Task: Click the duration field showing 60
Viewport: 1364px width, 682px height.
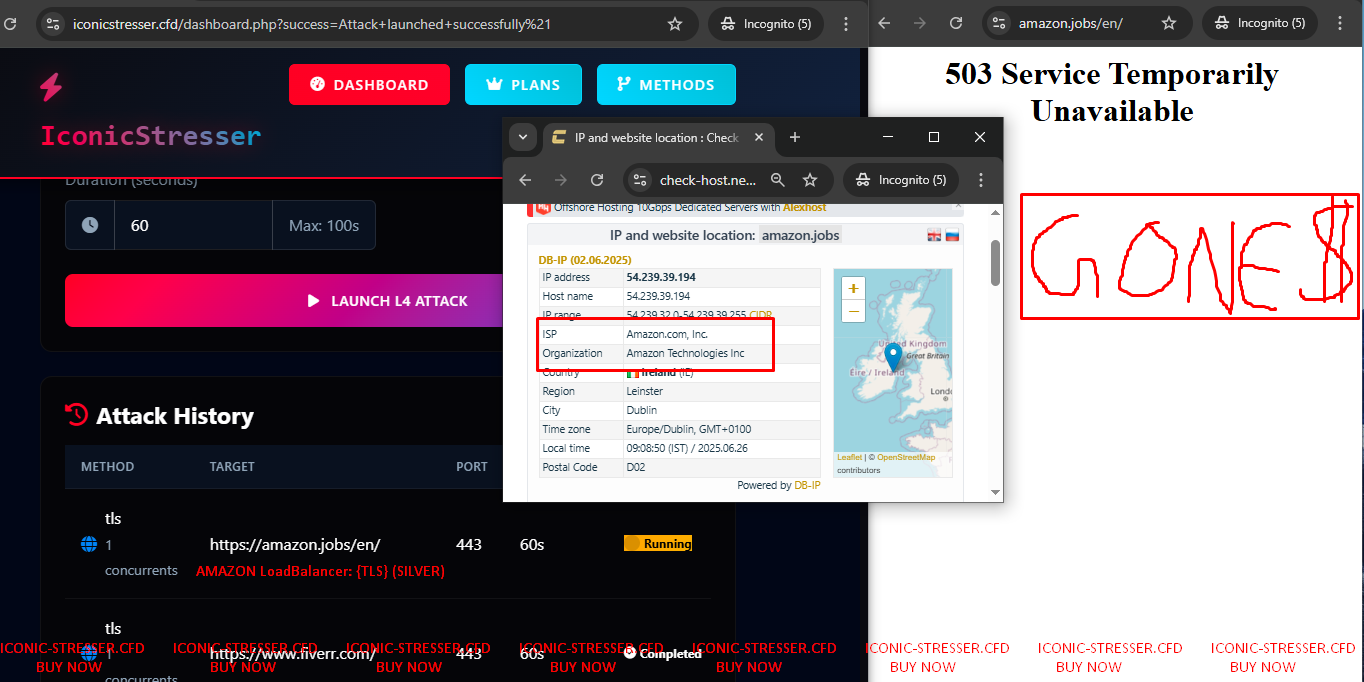Action: coord(193,225)
